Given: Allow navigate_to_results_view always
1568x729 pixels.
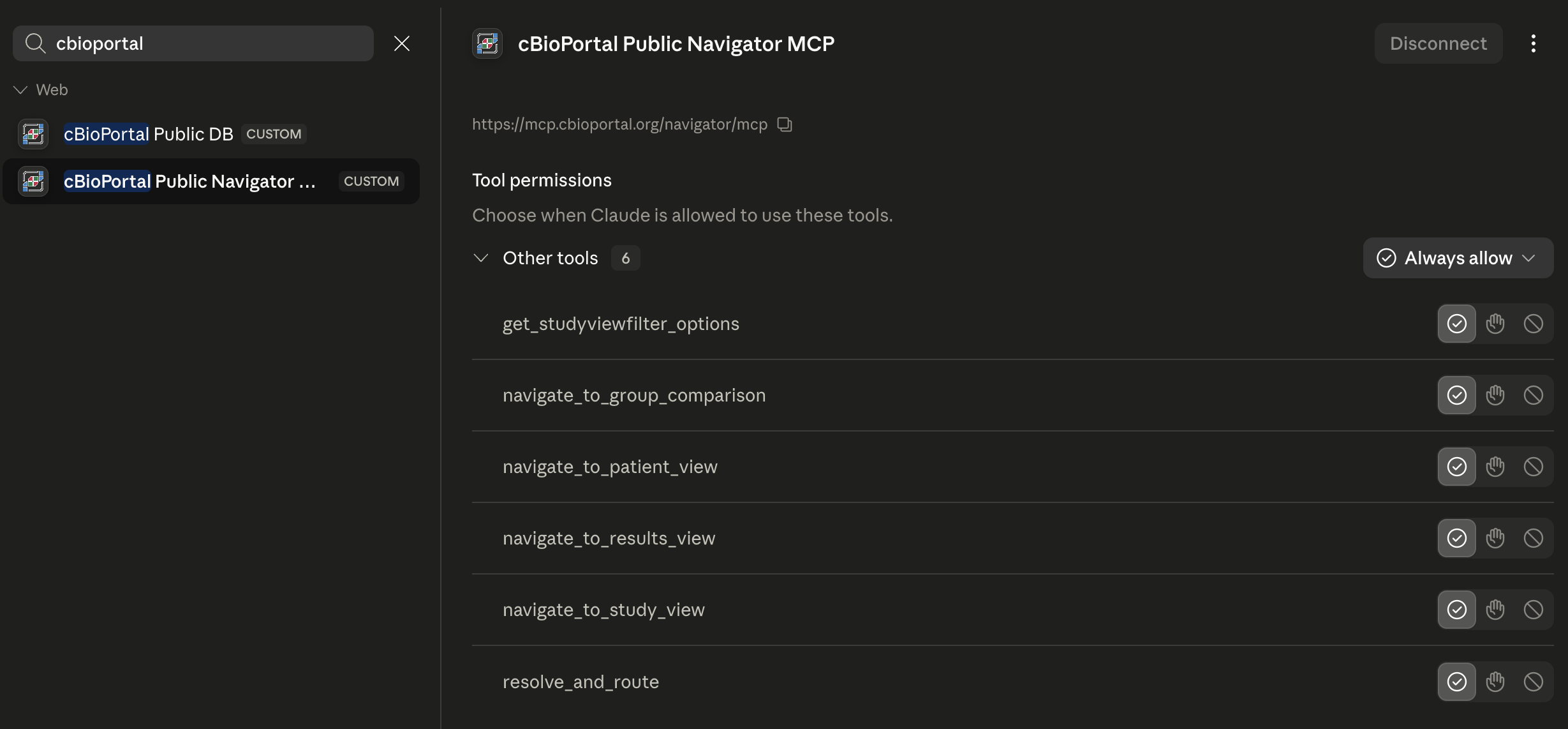Looking at the screenshot, I should coord(1457,538).
